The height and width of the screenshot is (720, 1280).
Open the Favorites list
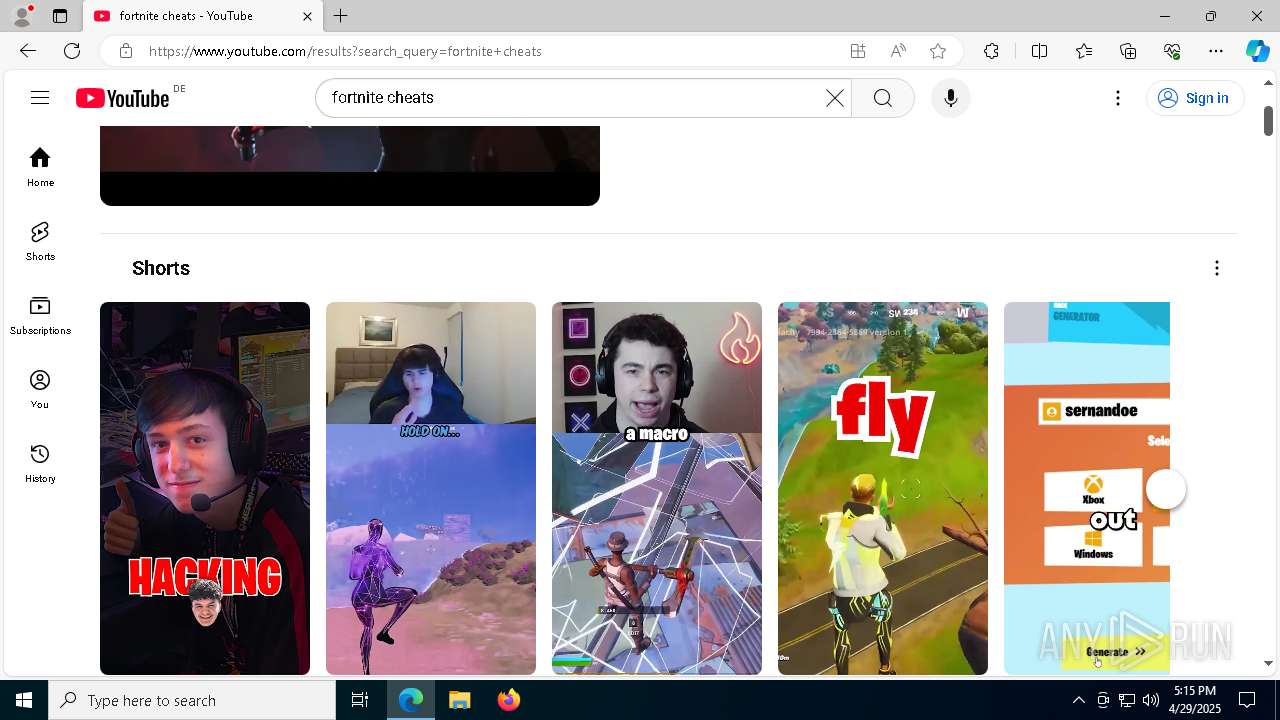click(1084, 51)
